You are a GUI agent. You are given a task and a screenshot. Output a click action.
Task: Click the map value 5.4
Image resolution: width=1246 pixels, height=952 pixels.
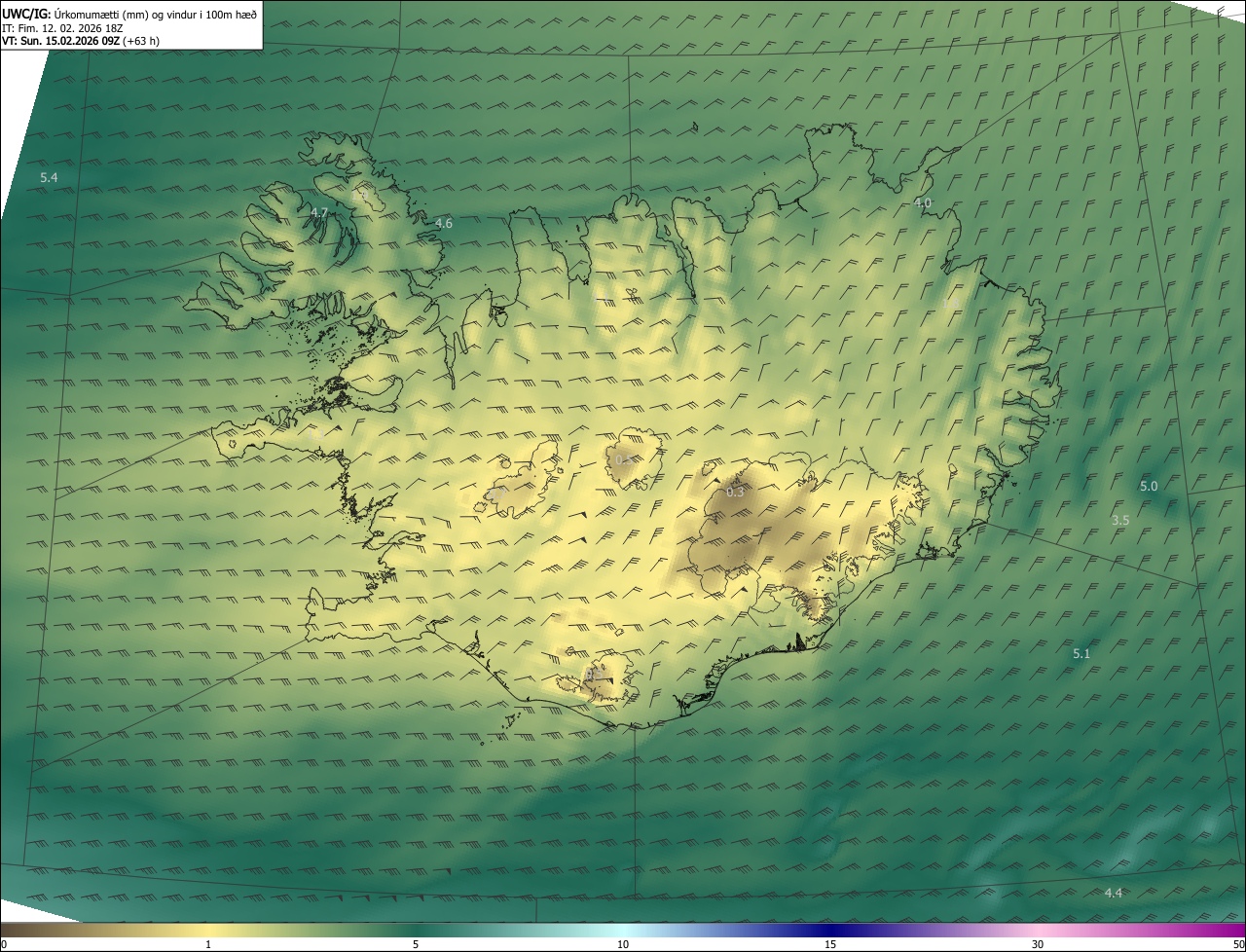[x=50, y=178]
